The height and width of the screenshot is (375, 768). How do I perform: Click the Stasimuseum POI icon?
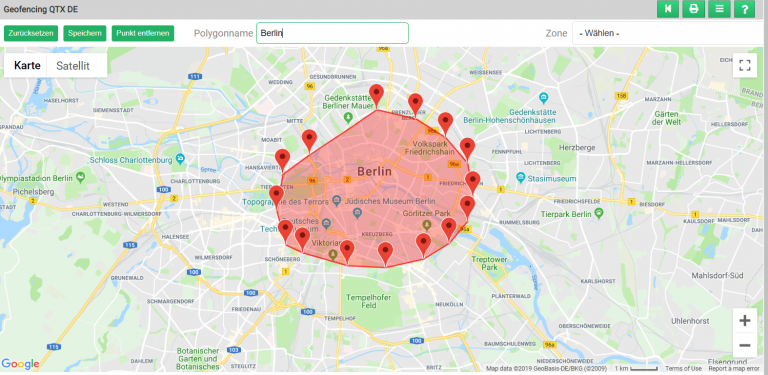click(521, 177)
